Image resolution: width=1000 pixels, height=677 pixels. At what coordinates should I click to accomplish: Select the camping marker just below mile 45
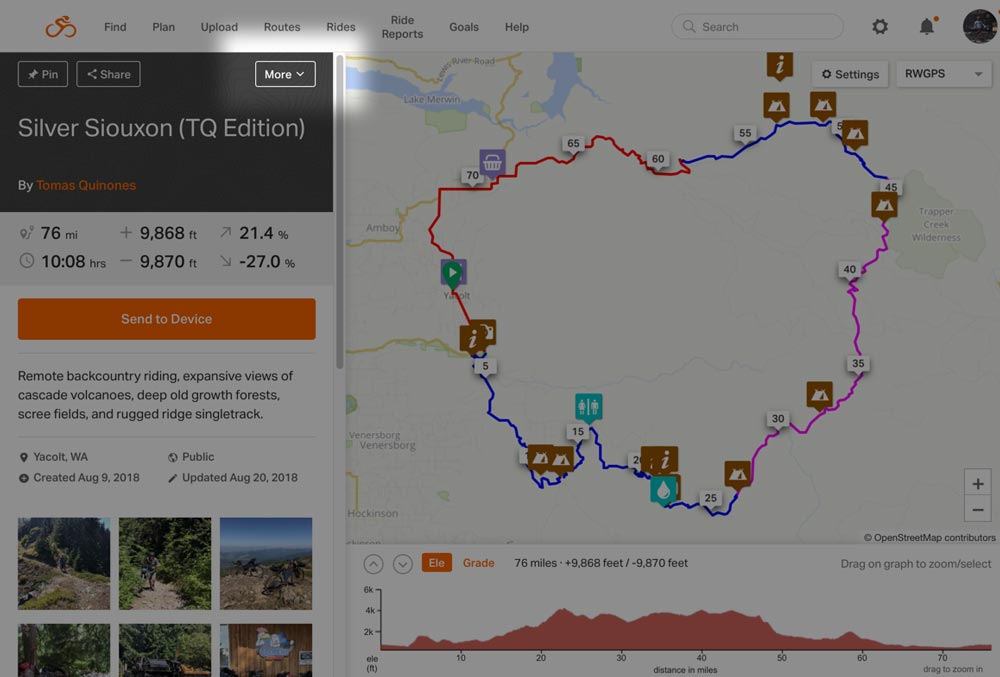point(884,206)
